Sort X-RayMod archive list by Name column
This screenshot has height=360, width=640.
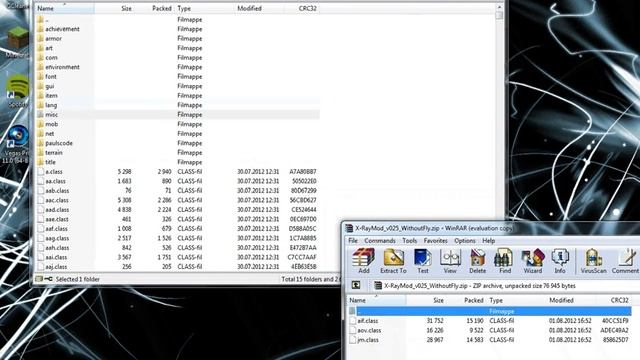pos(377,300)
